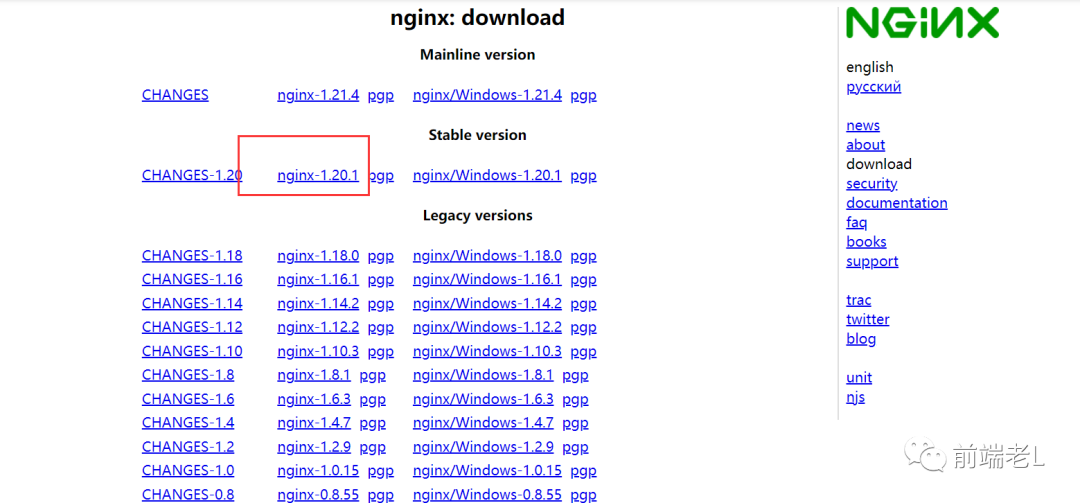Open pgp signature for nginx-1.21.4
Viewport: 1080px width, 503px height.
tap(381, 96)
